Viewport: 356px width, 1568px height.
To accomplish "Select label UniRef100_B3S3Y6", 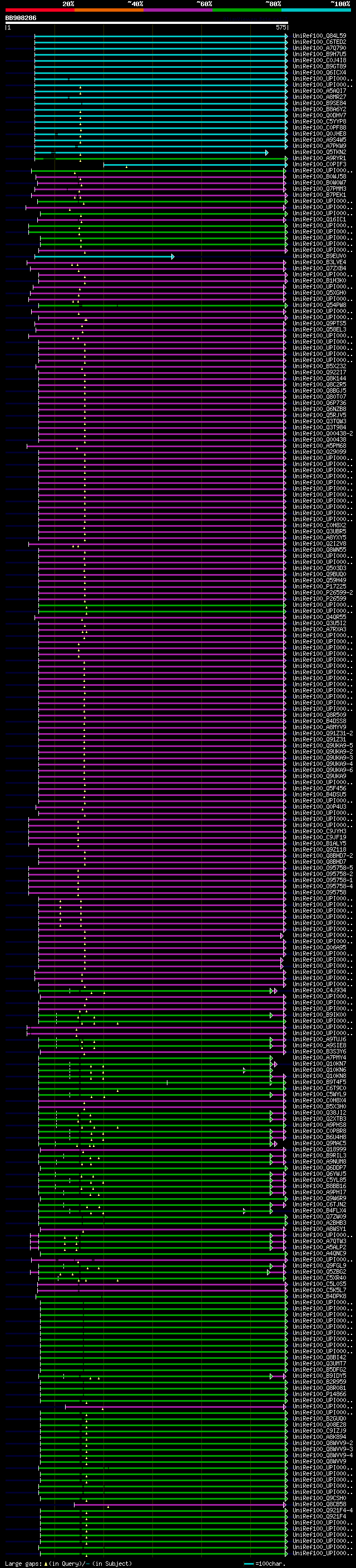I will [x=319, y=1051].
